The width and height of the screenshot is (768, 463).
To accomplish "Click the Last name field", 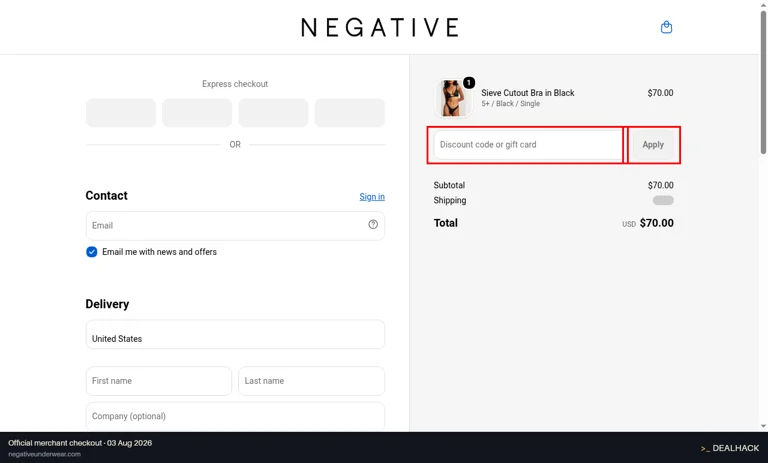I will (x=312, y=381).
